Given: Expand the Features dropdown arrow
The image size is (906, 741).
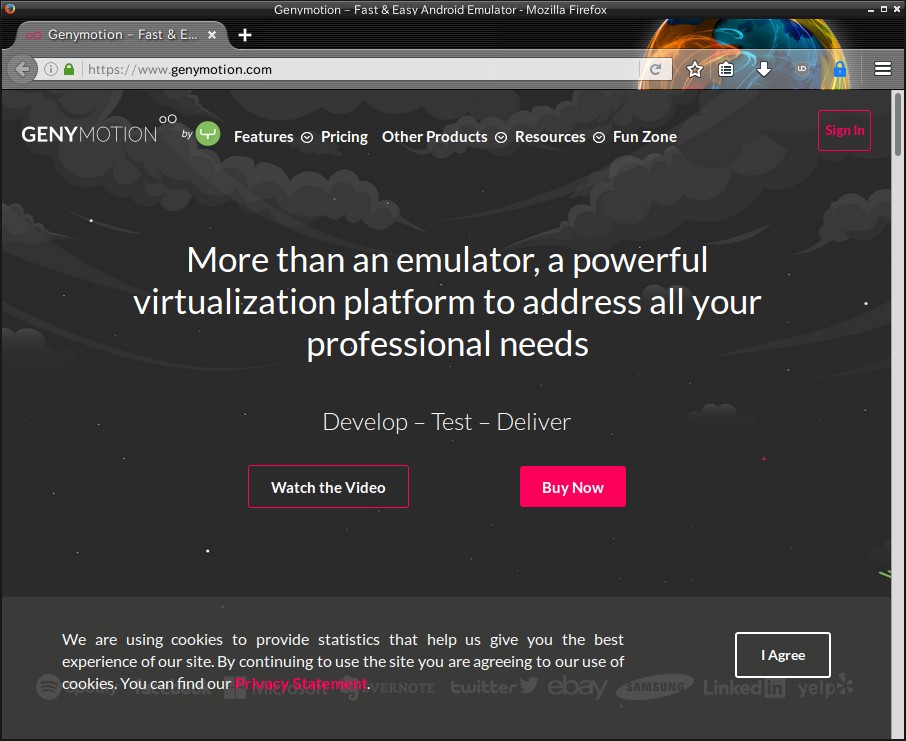Looking at the screenshot, I should tap(307, 138).
